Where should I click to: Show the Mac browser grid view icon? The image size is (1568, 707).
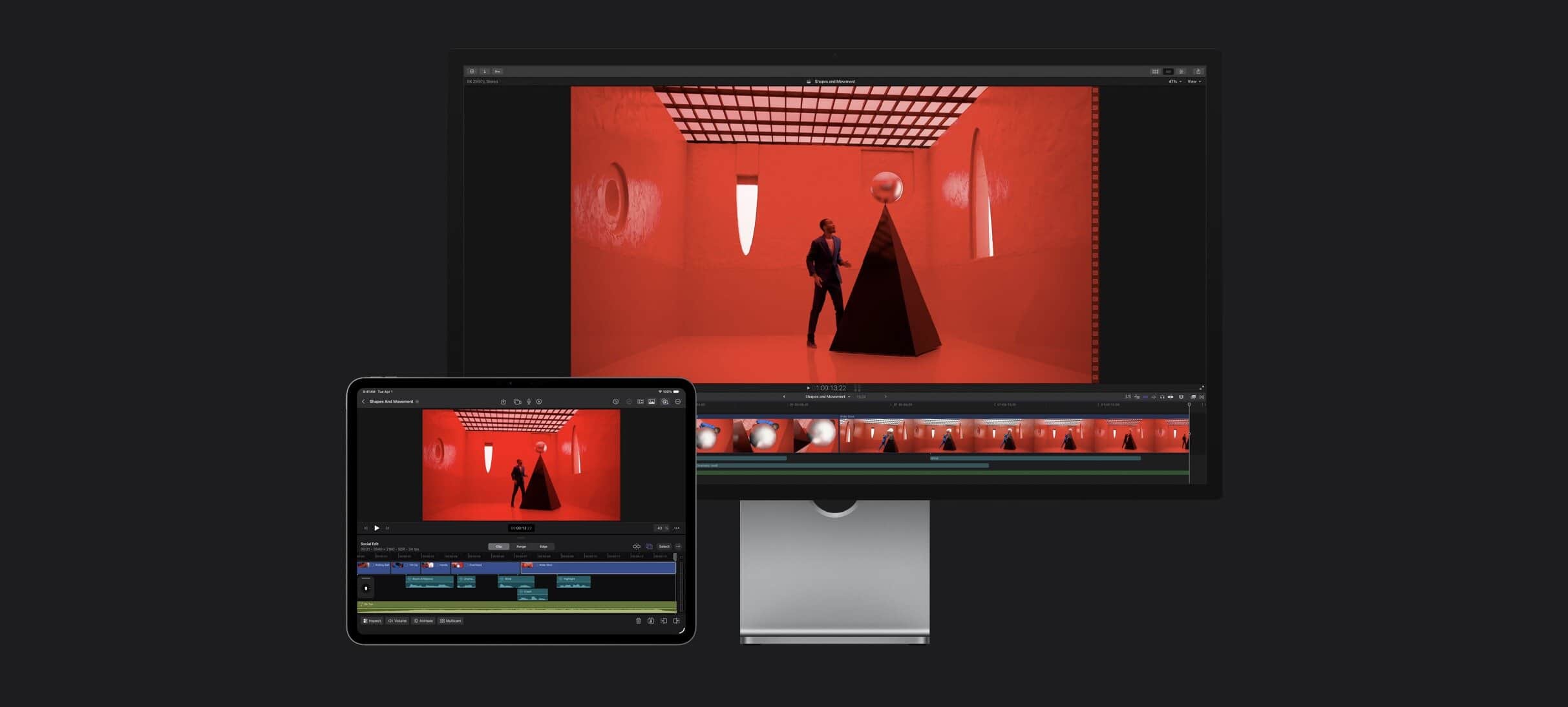pyautogui.click(x=1155, y=71)
